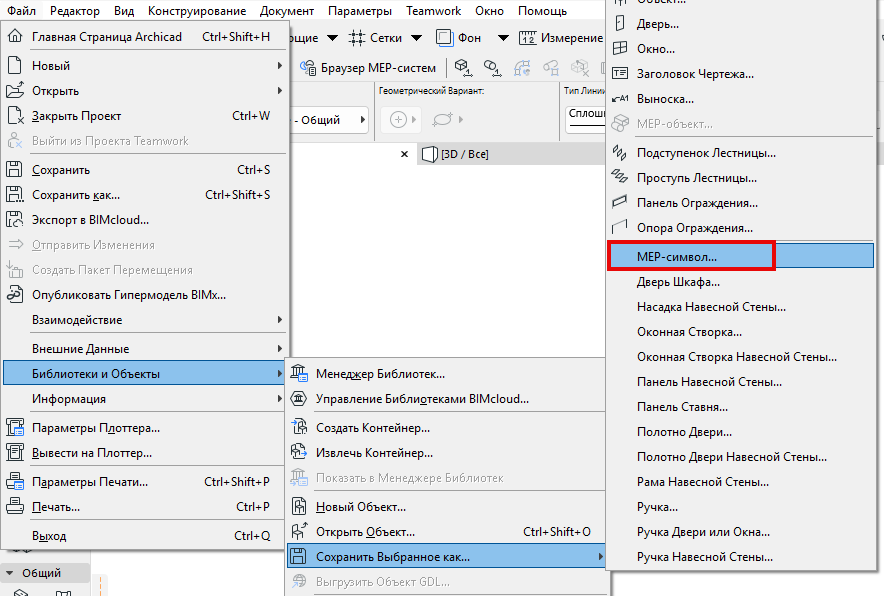Click the Параметры Плоттера icon
884x596 pixels.
coord(15,427)
